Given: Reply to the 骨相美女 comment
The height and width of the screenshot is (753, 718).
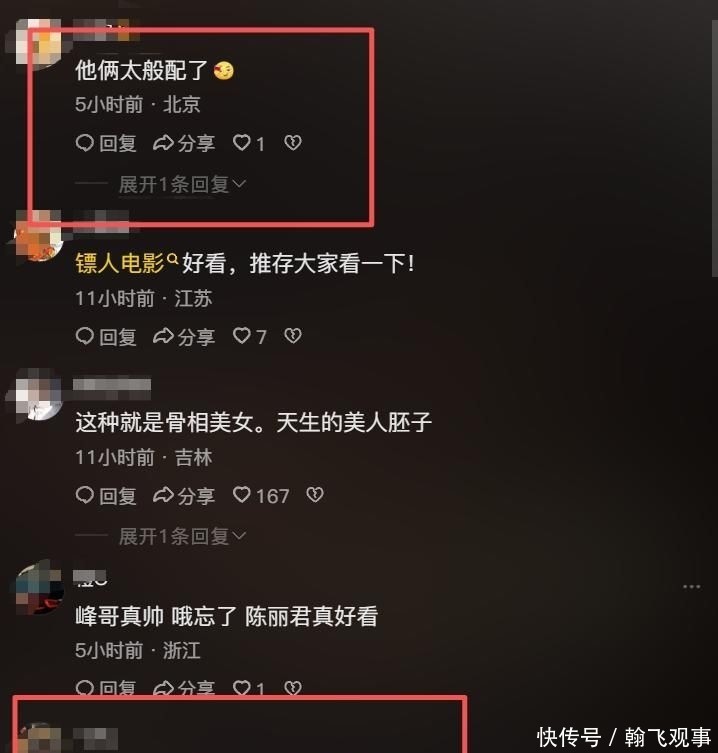Looking at the screenshot, I should [106, 496].
